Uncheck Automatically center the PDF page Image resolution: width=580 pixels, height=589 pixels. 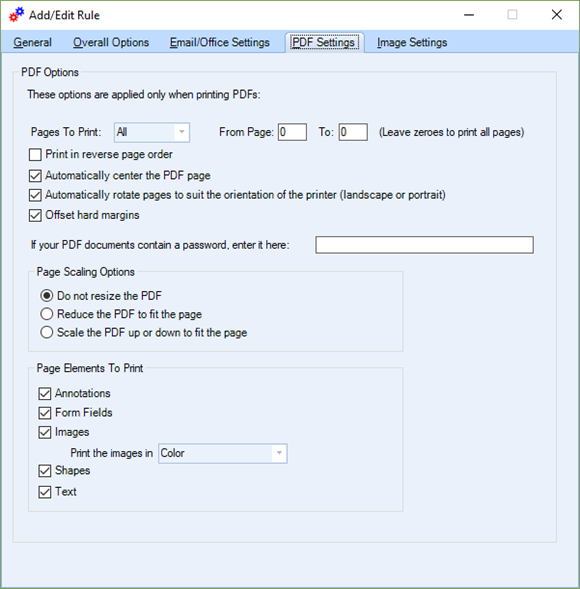35,176
